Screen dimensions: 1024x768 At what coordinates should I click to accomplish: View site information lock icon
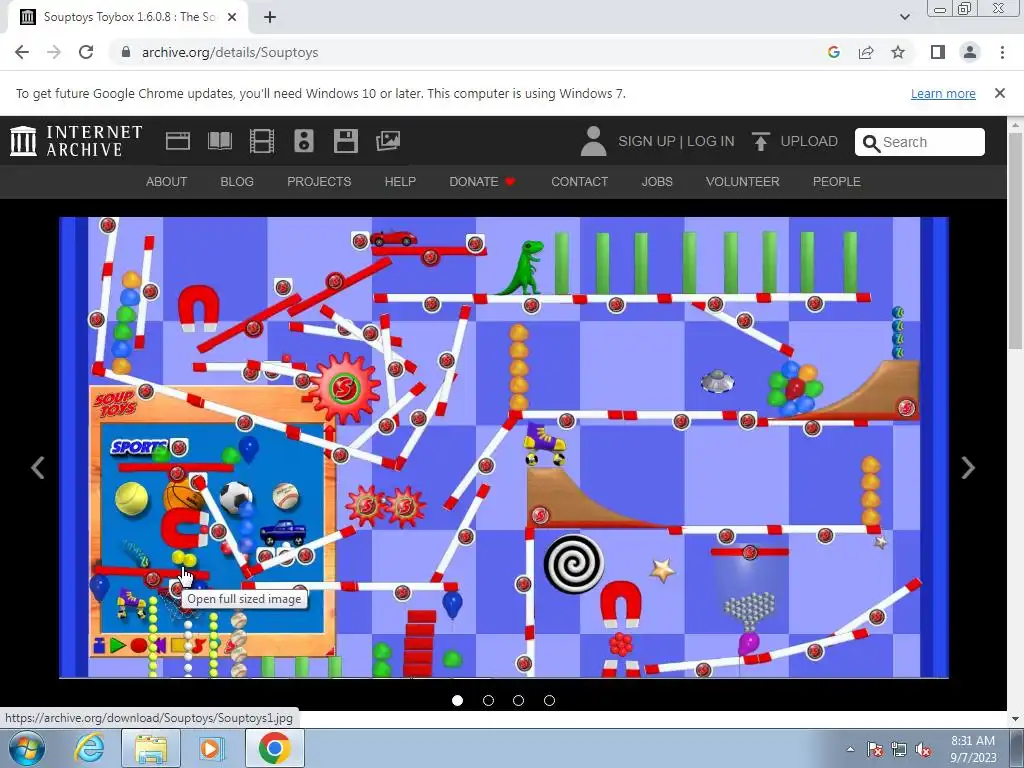pyautogui.click(x=126, y=52)
